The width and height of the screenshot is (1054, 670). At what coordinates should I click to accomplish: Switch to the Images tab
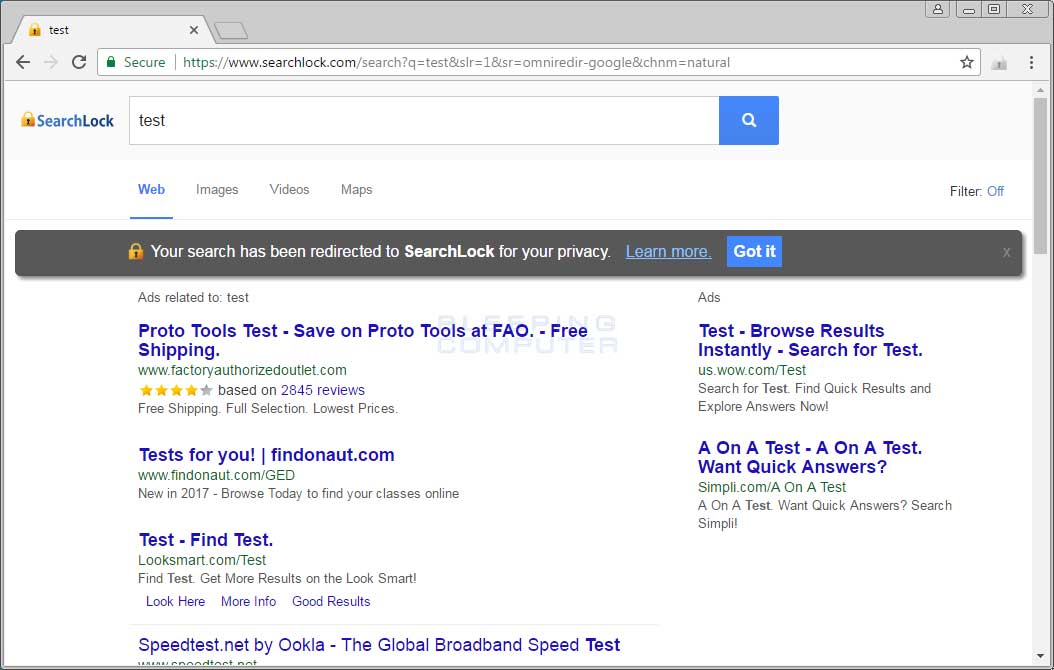pos(217,190)
